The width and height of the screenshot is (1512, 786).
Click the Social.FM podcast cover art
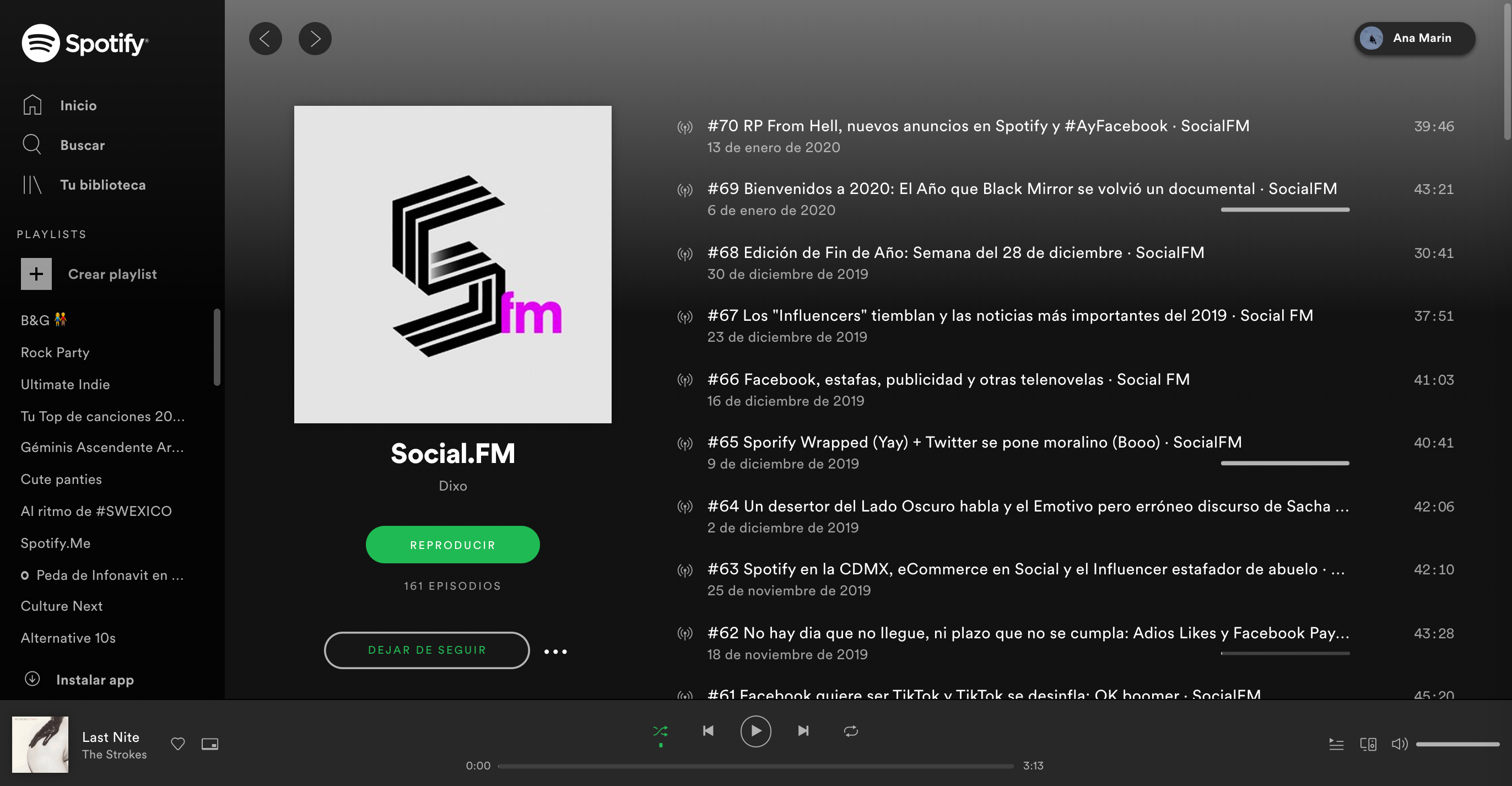[452, 264]
